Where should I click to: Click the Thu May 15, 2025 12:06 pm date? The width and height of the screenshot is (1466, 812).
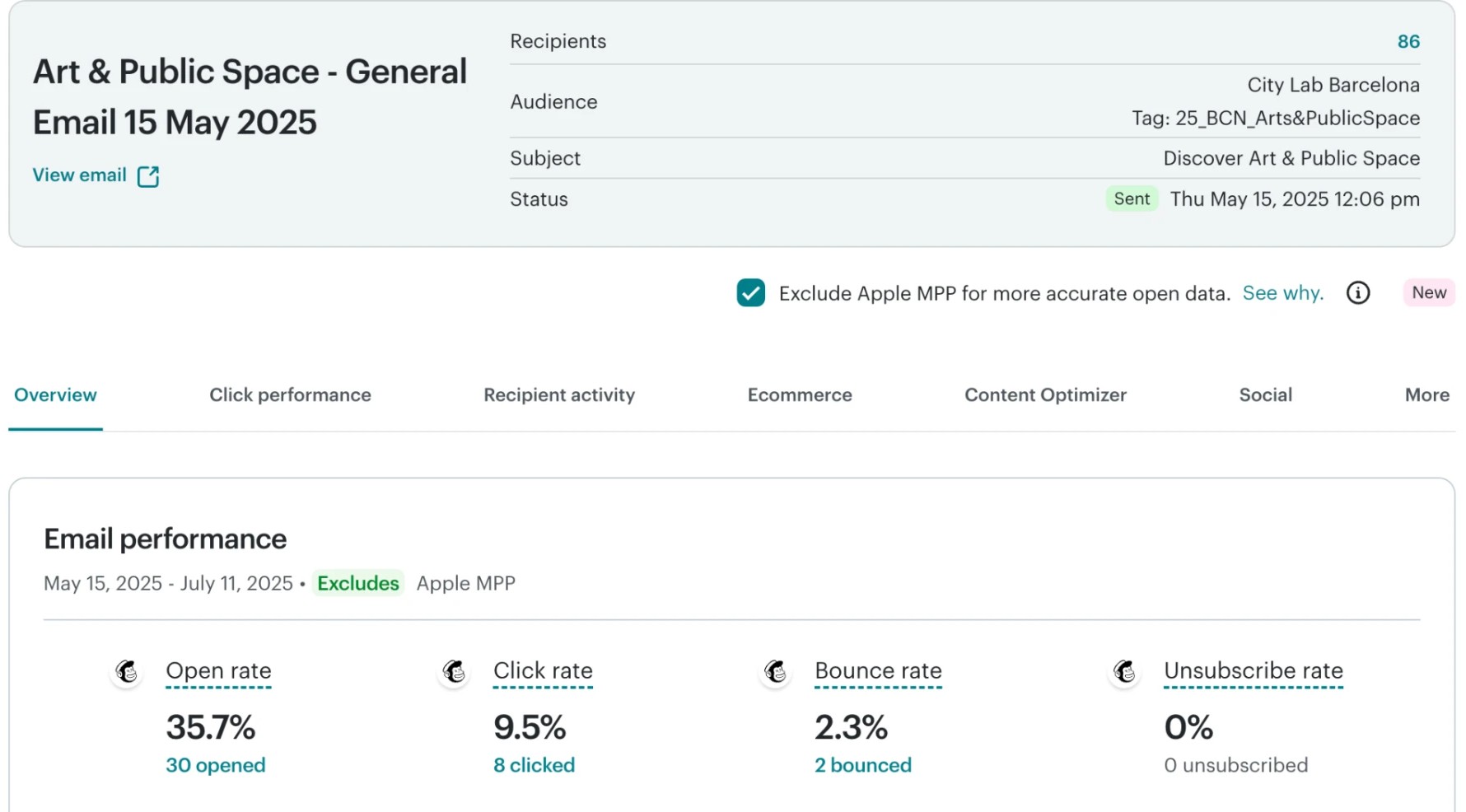click(1294, 199)
